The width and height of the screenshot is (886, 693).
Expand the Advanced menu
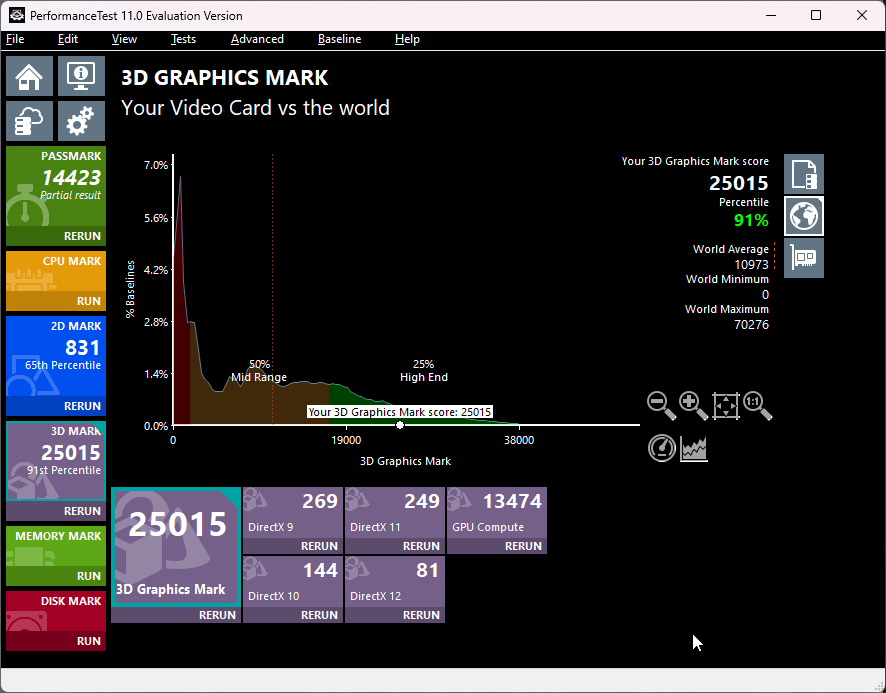257,39
